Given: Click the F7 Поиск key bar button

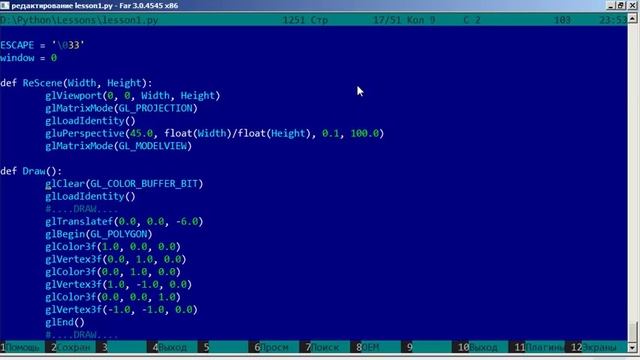Looking at the screenshot, I should coord(324,347).
